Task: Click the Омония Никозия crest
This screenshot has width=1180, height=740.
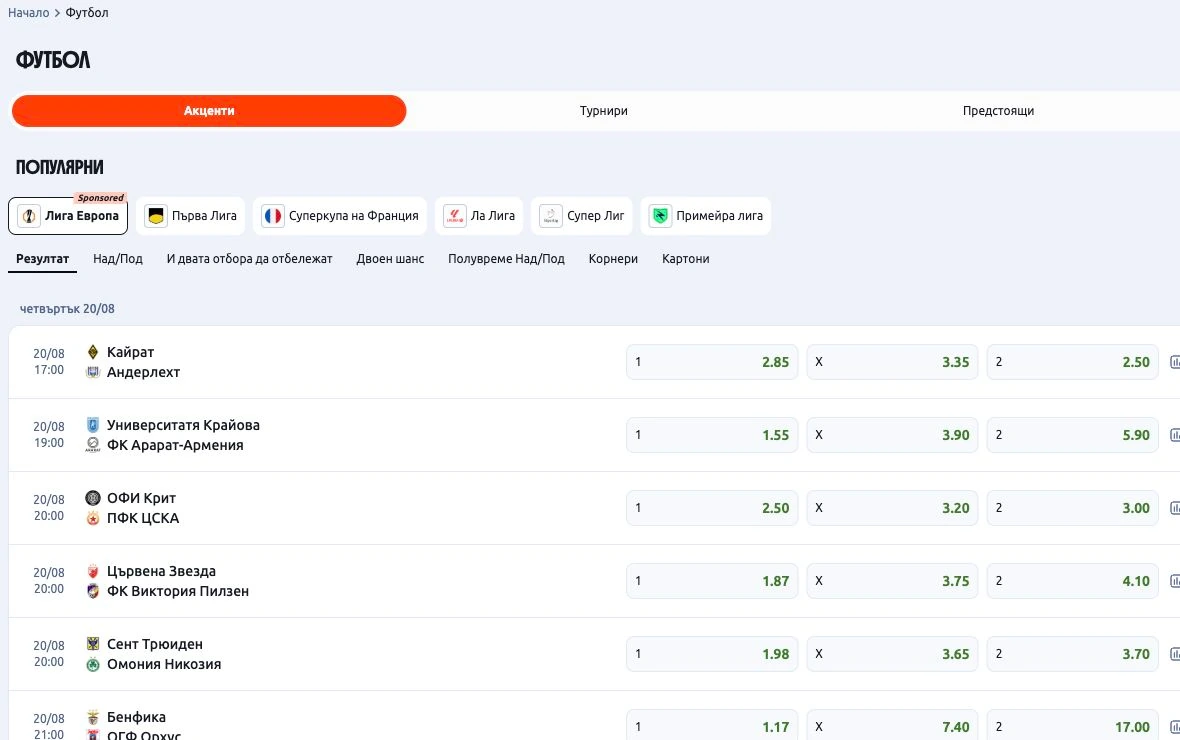Action: tap(93, 664)
